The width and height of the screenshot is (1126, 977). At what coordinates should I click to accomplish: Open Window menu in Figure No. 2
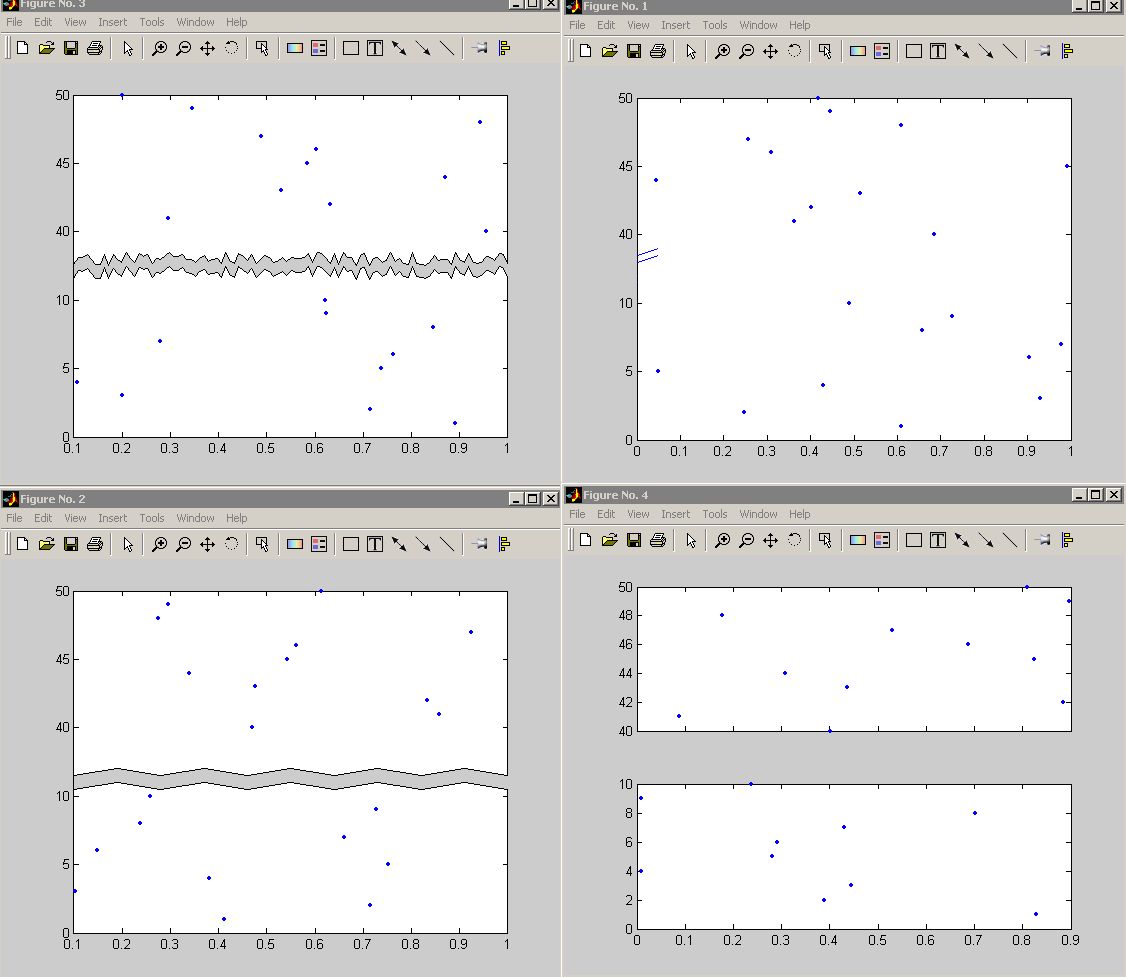click(x=195, y=518)
